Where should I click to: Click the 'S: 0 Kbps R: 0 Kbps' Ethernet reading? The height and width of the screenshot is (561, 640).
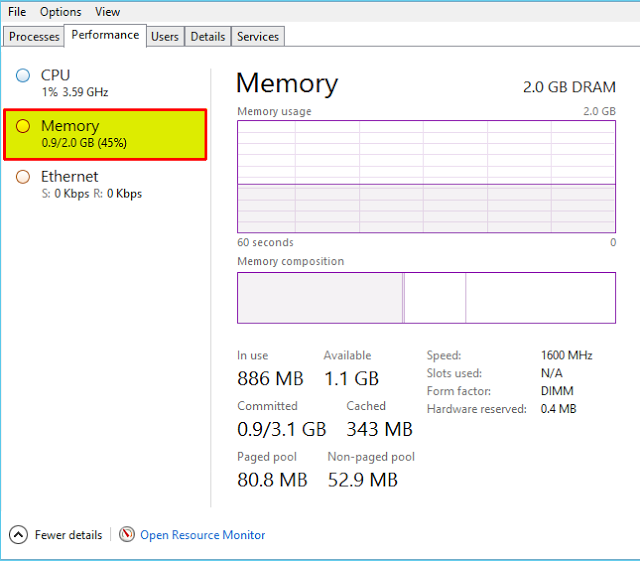pyautogui.click(x=91, y=194)
